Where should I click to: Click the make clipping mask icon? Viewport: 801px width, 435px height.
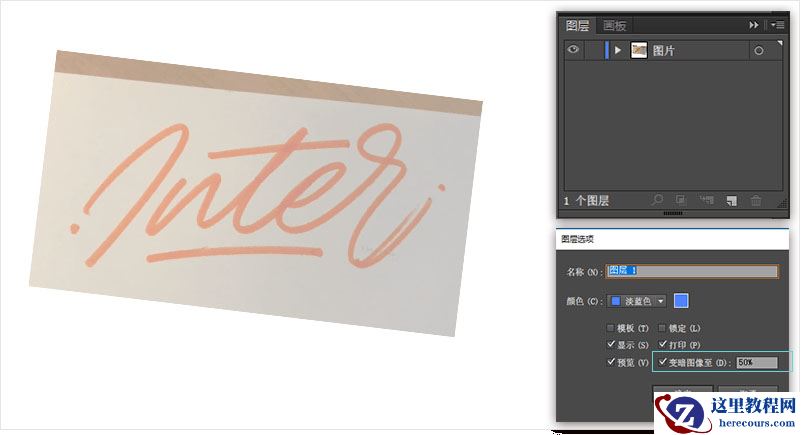(x=680, y=200)
